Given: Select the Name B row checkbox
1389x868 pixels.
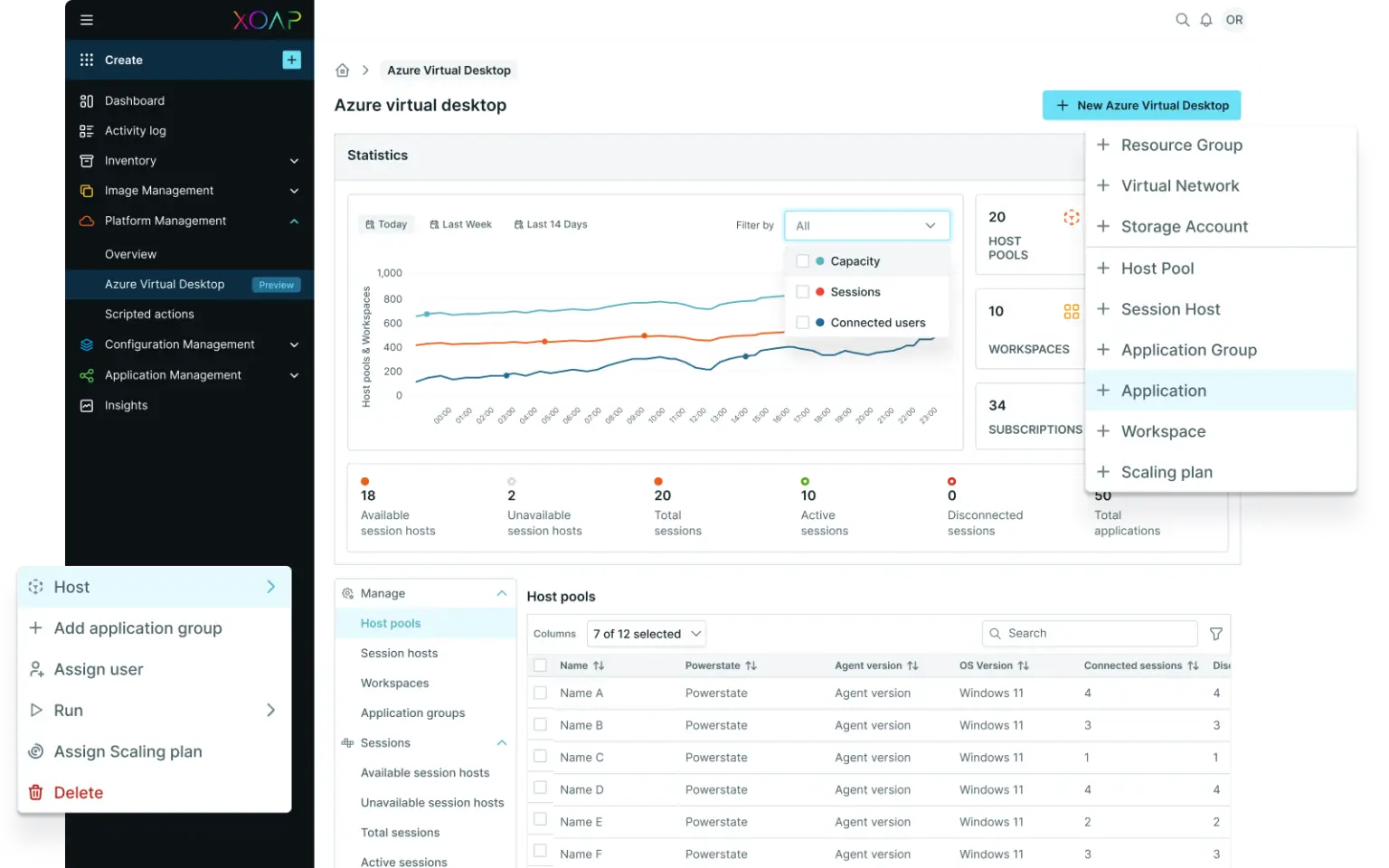Looking at the screenshot, I should point(541,724).
